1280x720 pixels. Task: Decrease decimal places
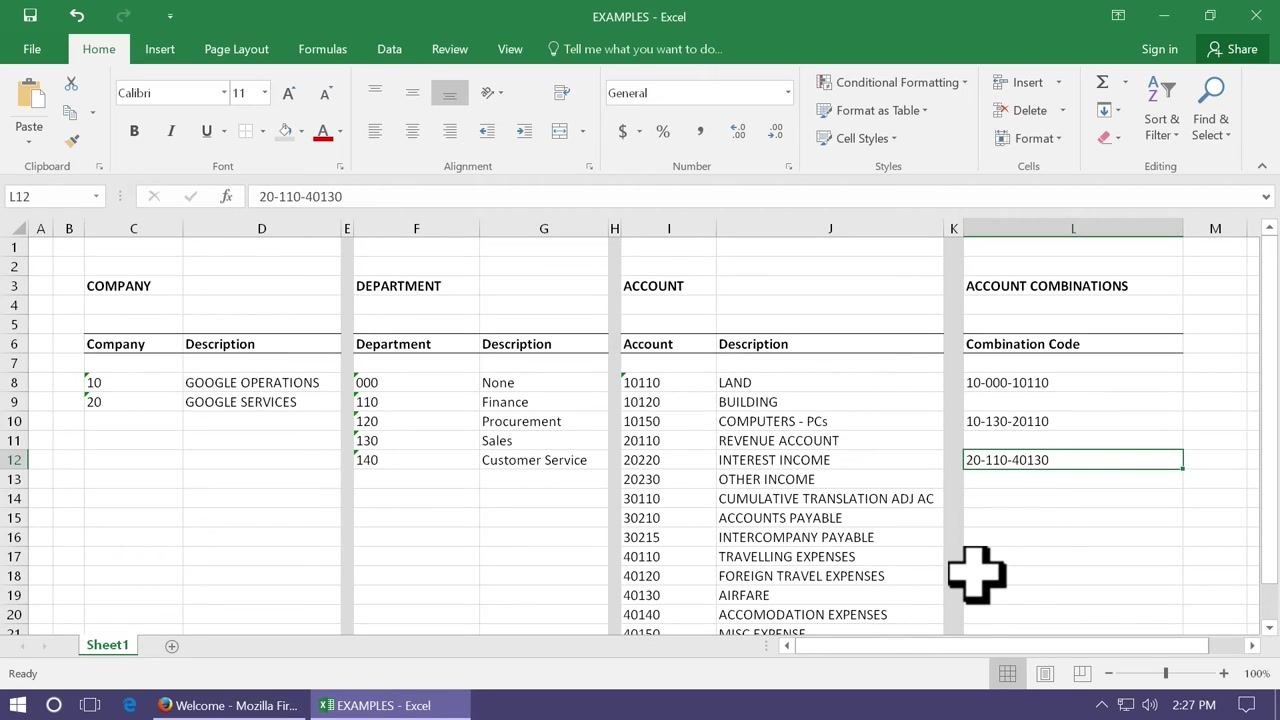(x=775, y=131)
